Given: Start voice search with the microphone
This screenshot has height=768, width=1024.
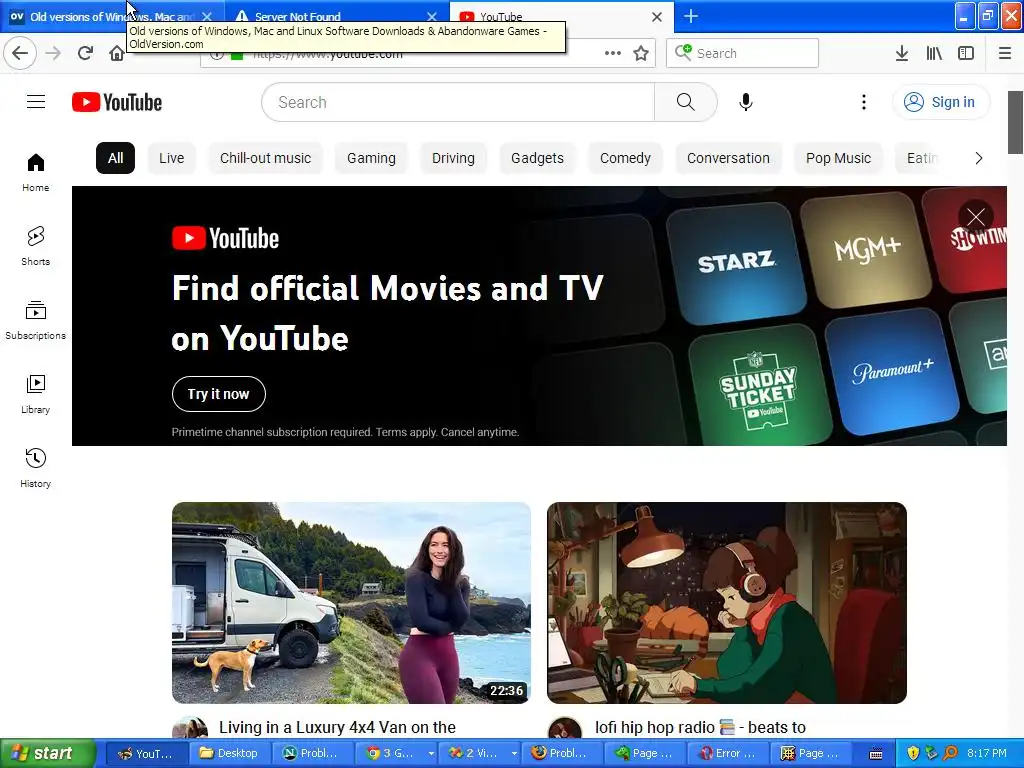Looking at the screenshot, I should [746, 102].
